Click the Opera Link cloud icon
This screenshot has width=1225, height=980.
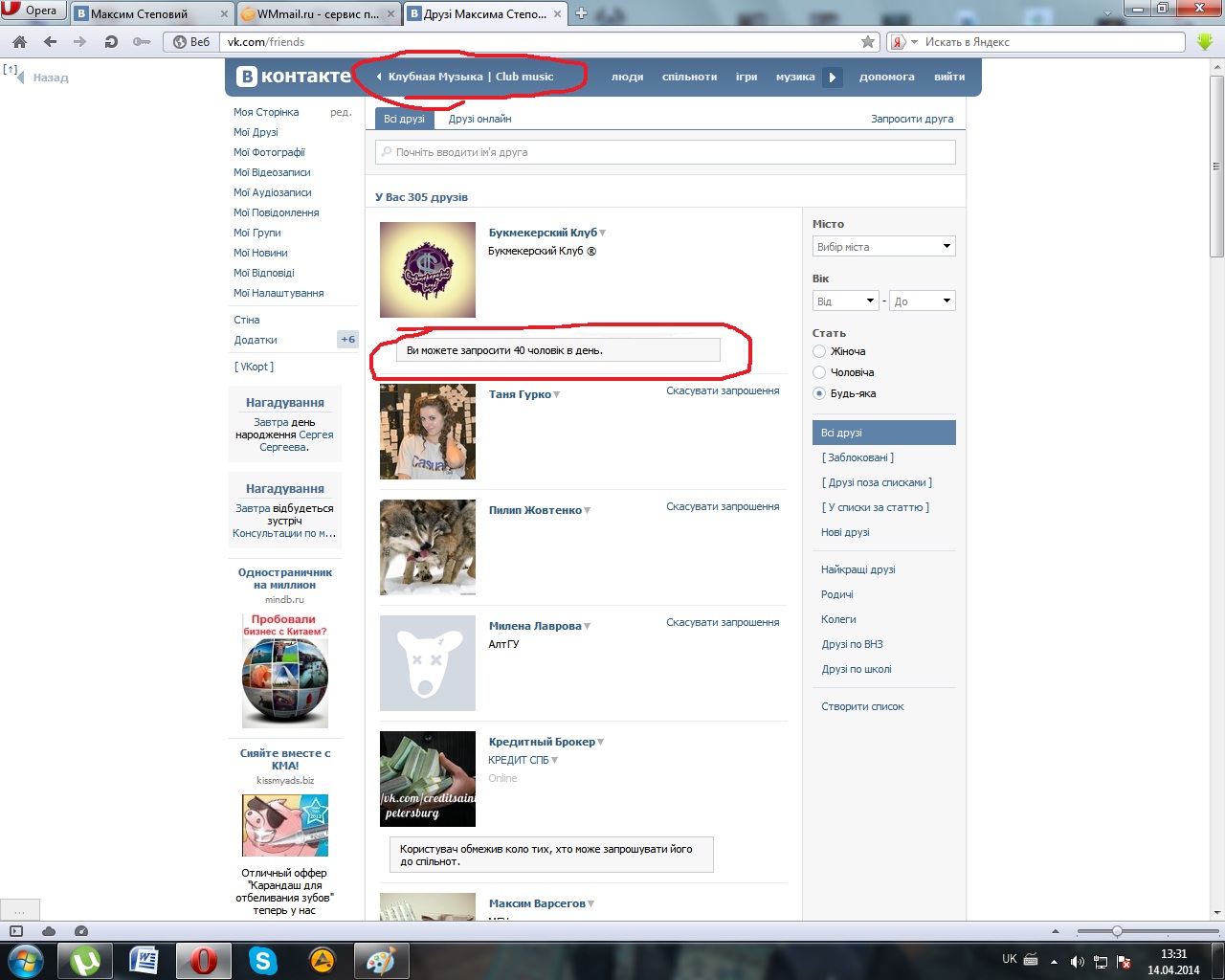click(x=49, y=931)
